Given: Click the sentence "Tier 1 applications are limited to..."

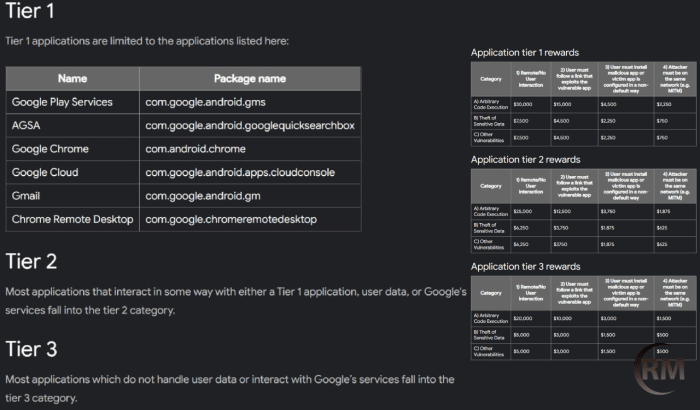Looking at the screenshot, I should [147, 41].
